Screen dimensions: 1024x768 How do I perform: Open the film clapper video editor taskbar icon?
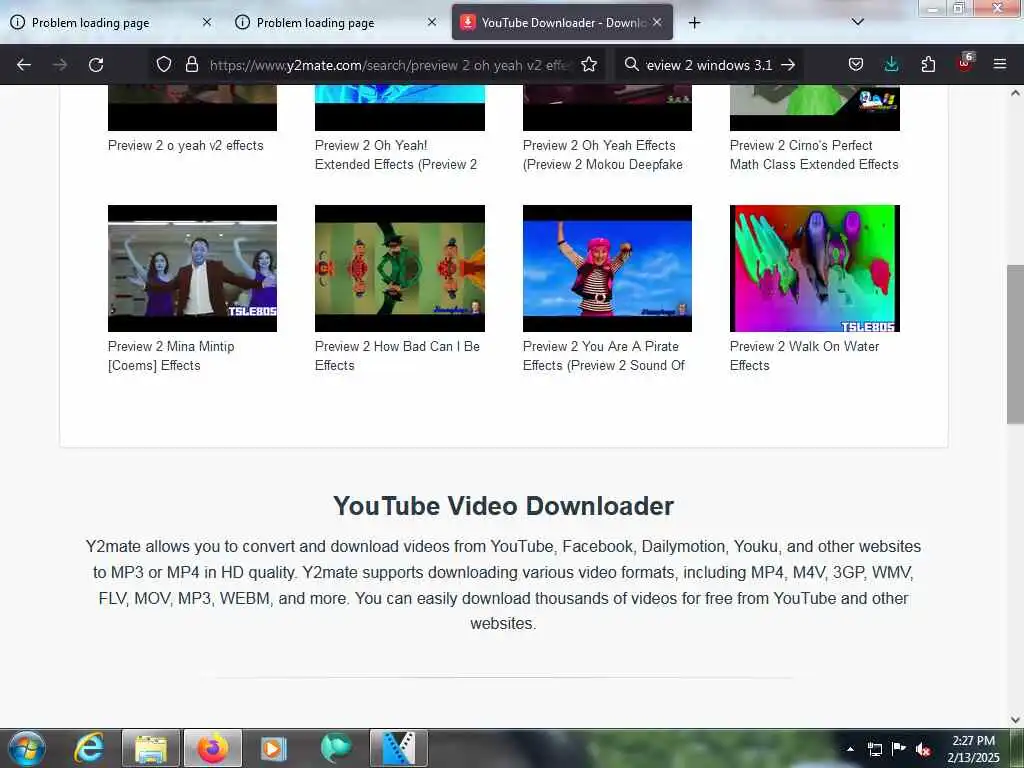coord(398,748)
